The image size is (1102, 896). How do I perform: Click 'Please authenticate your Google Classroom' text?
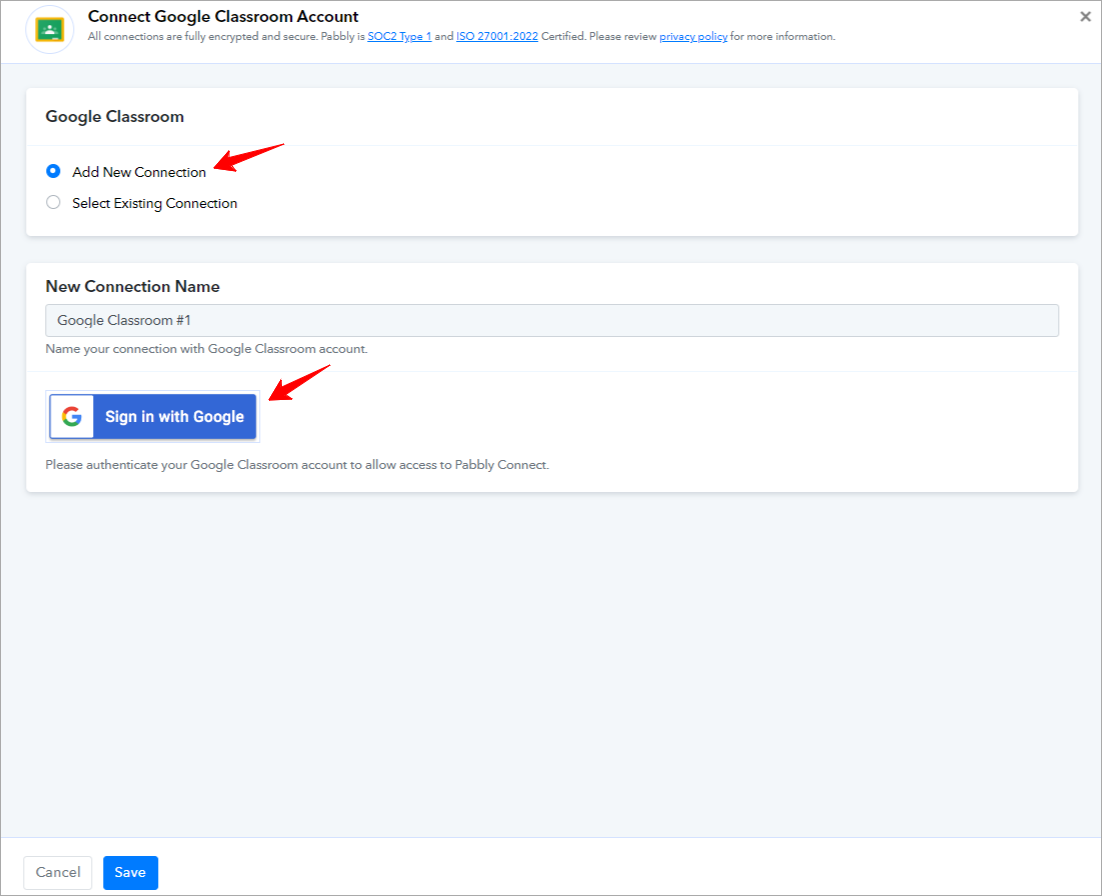click(x=297, y=465)
